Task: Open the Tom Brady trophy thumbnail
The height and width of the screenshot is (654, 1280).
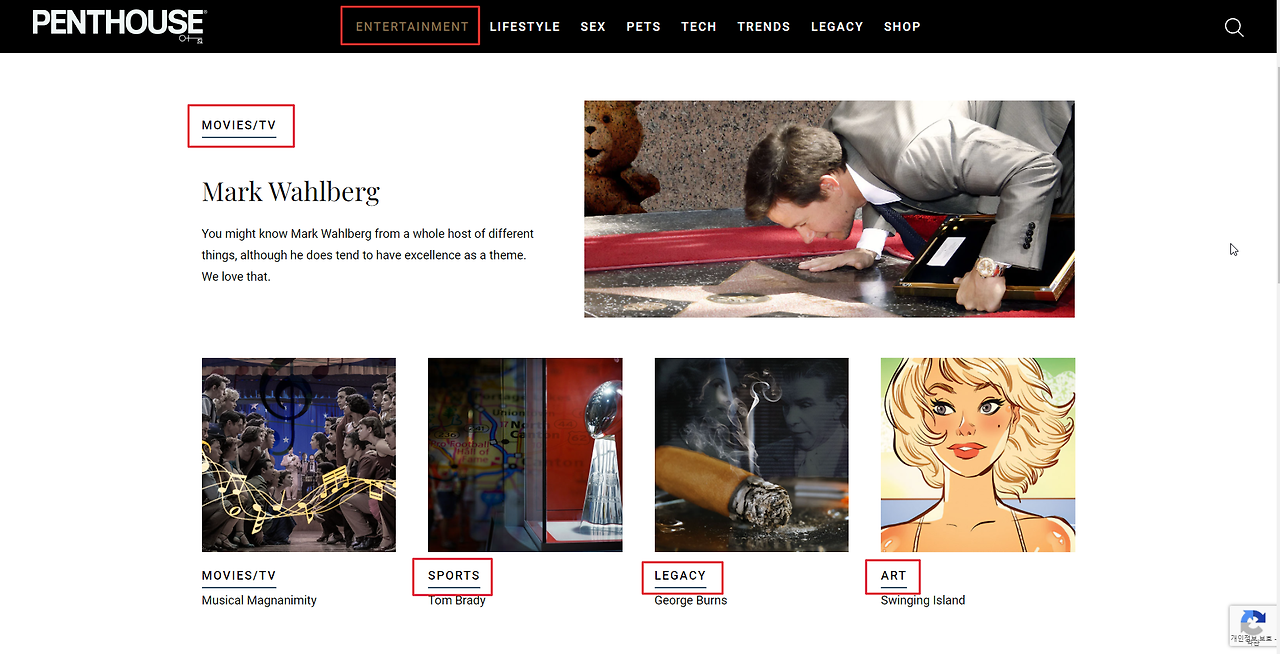Action: [525, 455]
